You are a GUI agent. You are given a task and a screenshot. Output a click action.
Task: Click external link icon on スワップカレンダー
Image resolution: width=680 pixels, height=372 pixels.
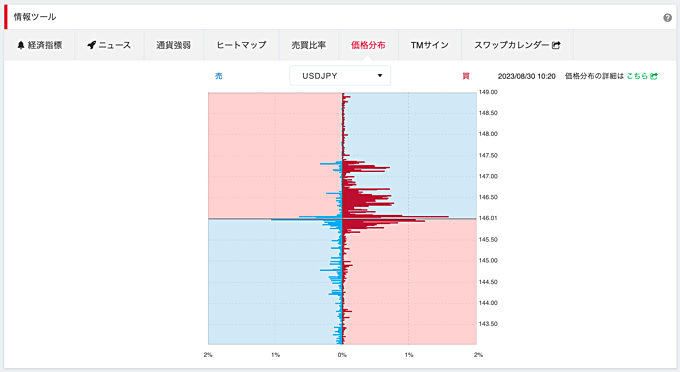pyautogui.click(x=556, y=45)
